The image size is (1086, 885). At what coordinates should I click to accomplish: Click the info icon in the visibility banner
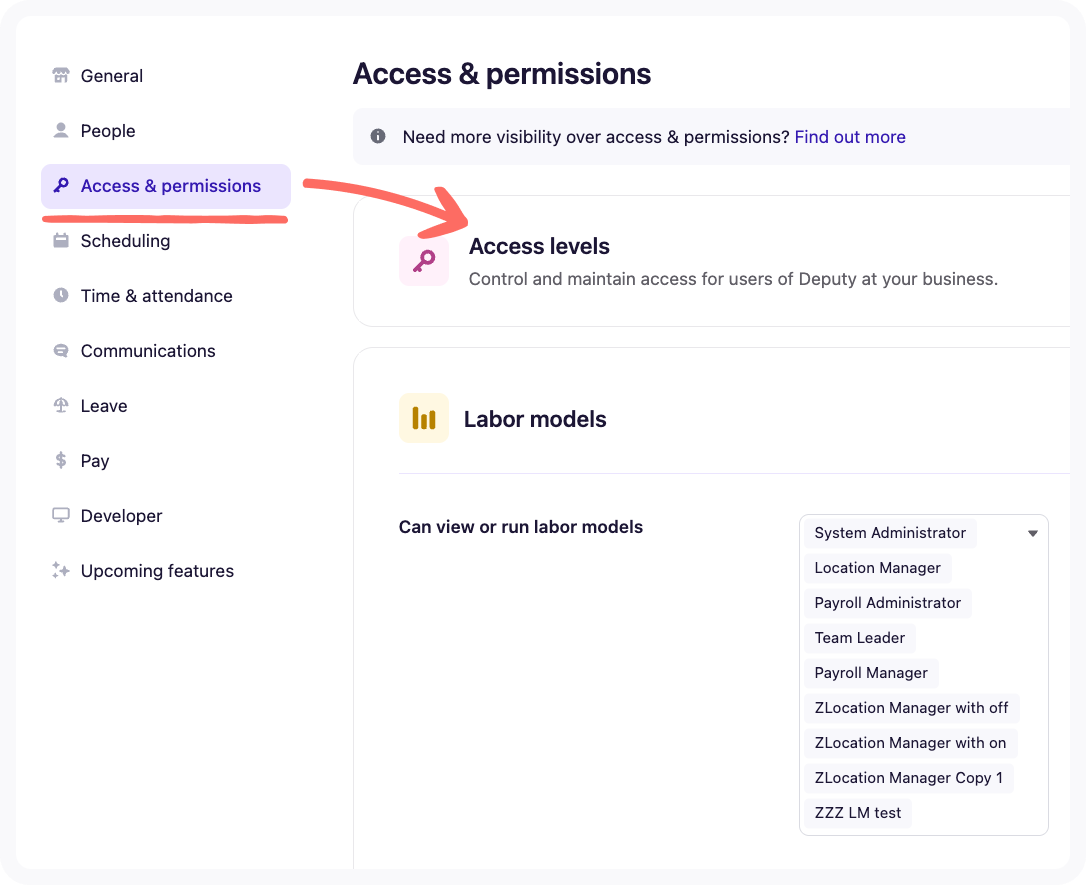click(x=378, y=136)
